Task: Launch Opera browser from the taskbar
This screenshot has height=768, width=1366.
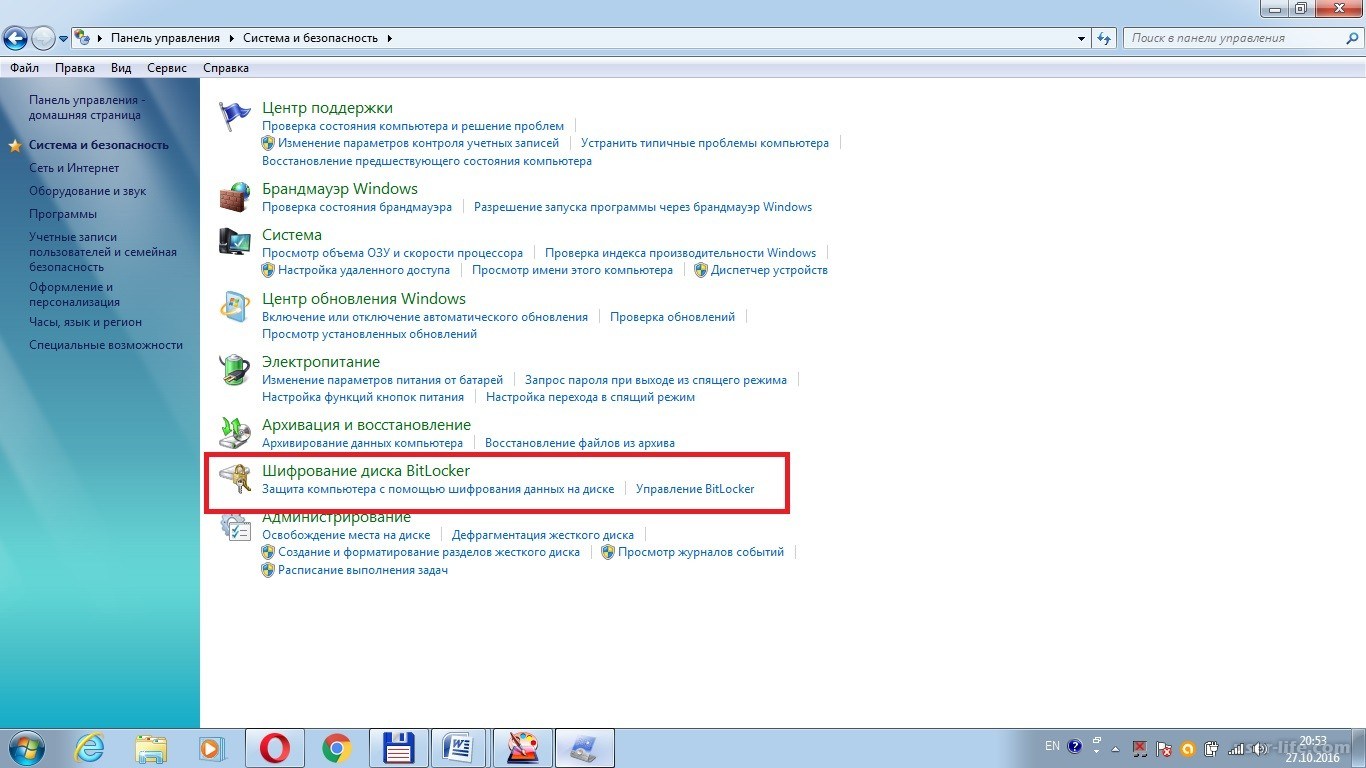Action: 276,748
